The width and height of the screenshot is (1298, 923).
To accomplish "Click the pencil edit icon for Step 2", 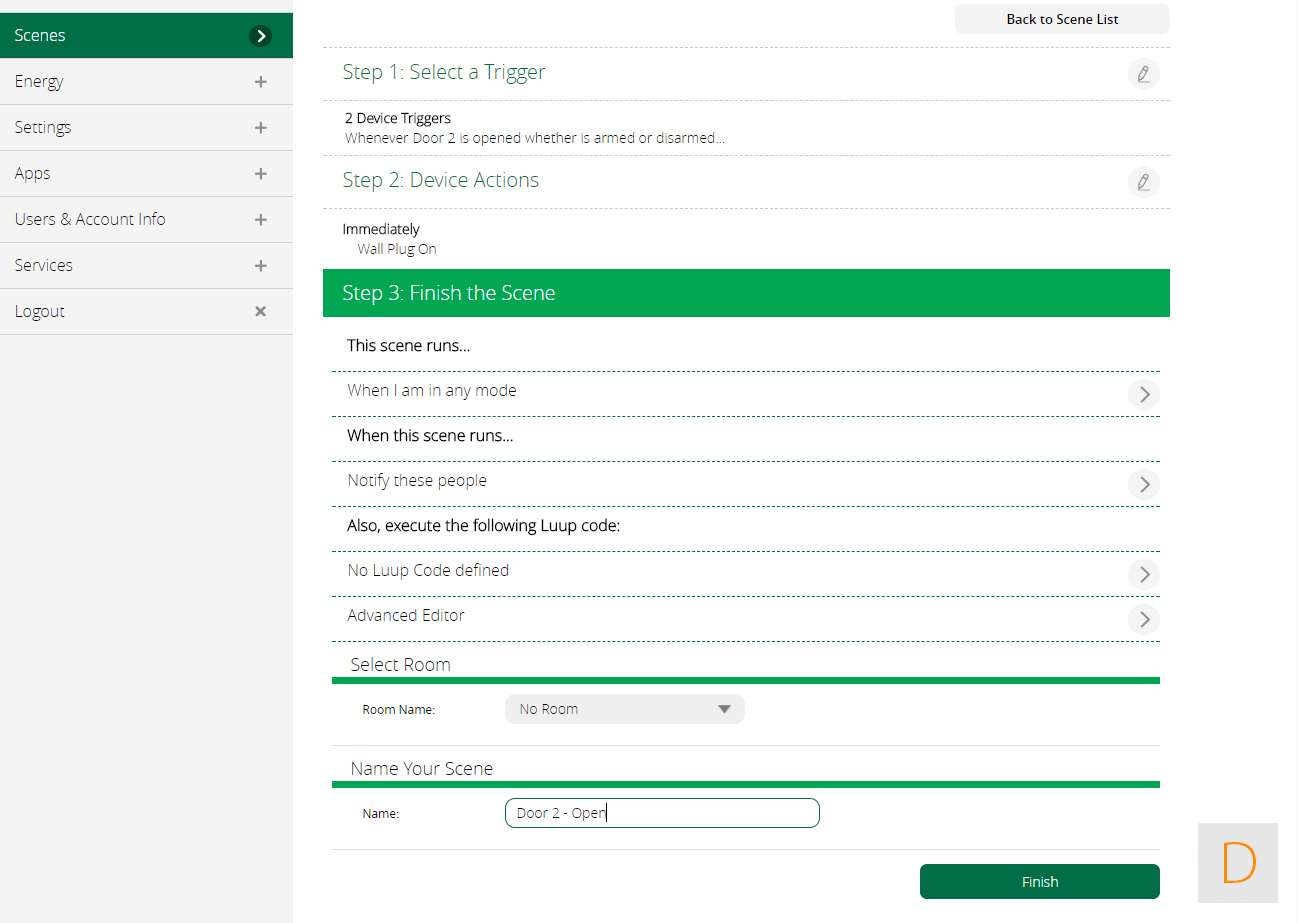I will pos(1143,182).
